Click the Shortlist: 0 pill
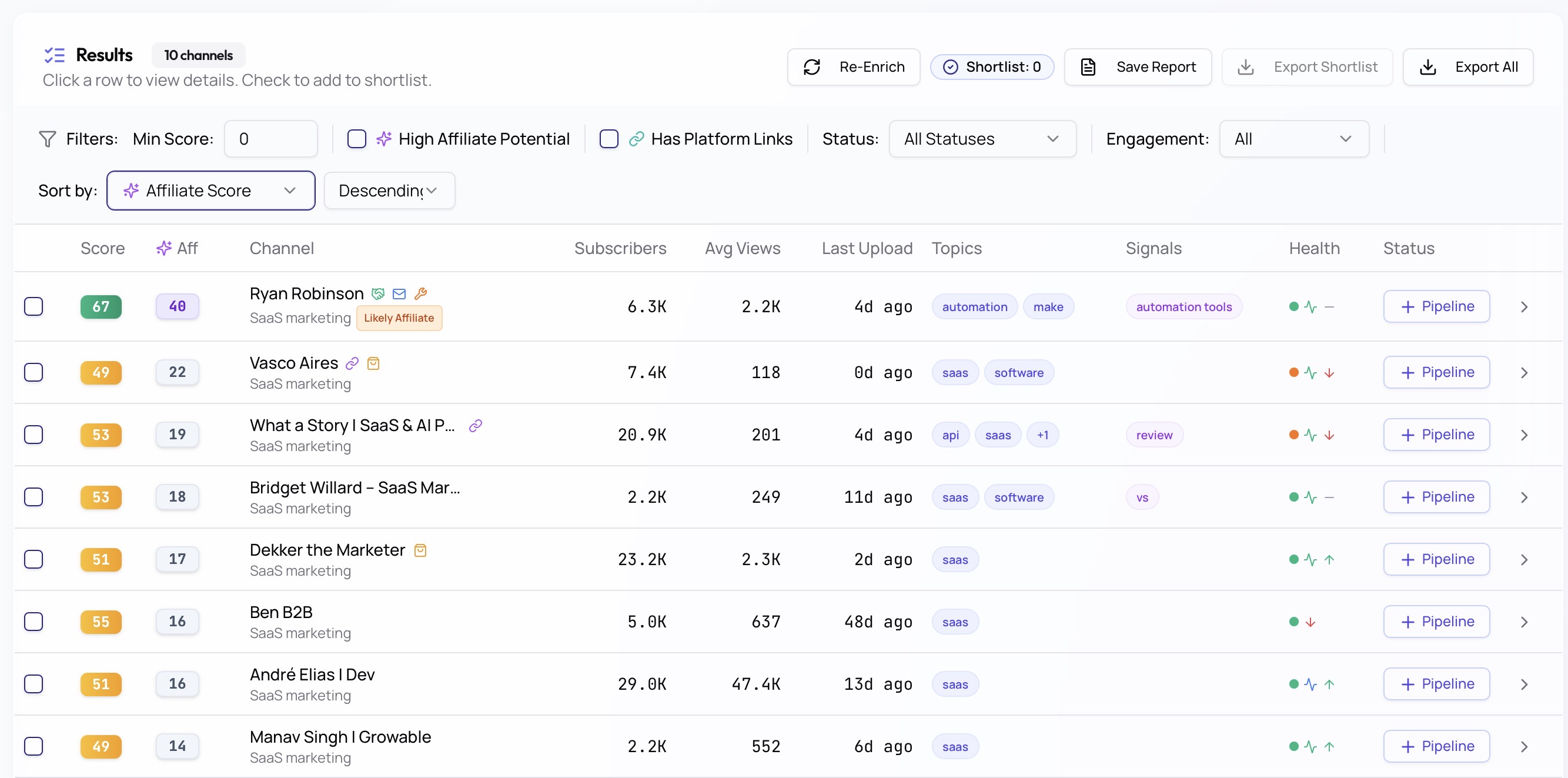Screen dimensions: 1568x778 point(992,67)
